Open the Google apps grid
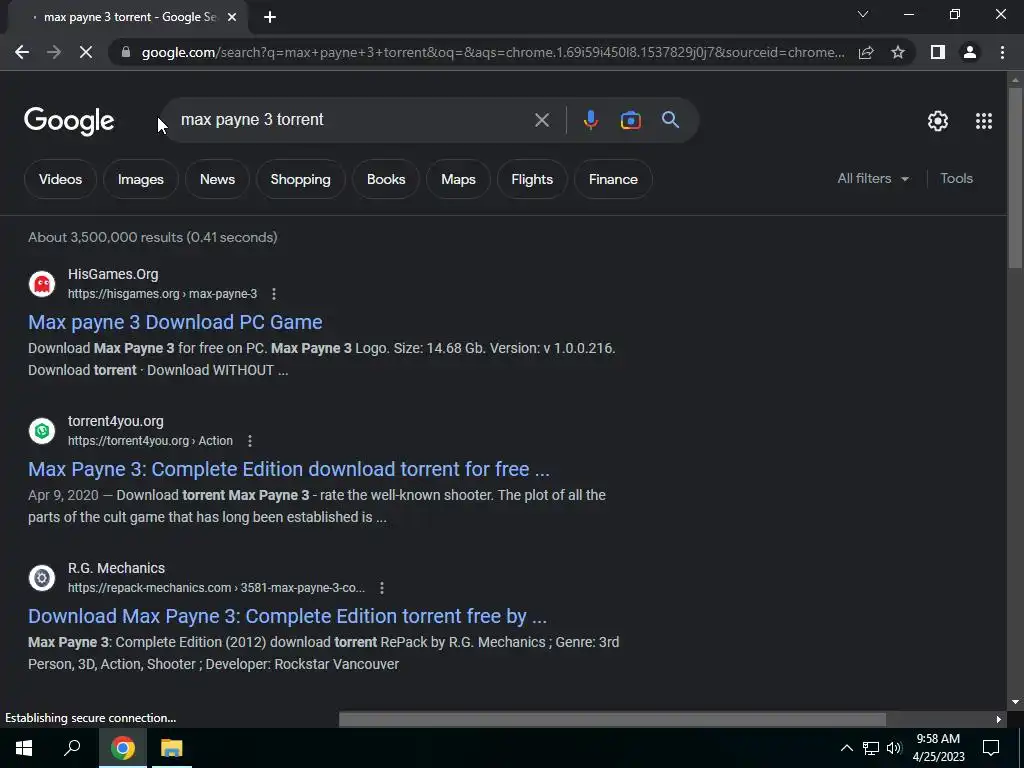The image size is (1024, 768). [x=984, y=121]
